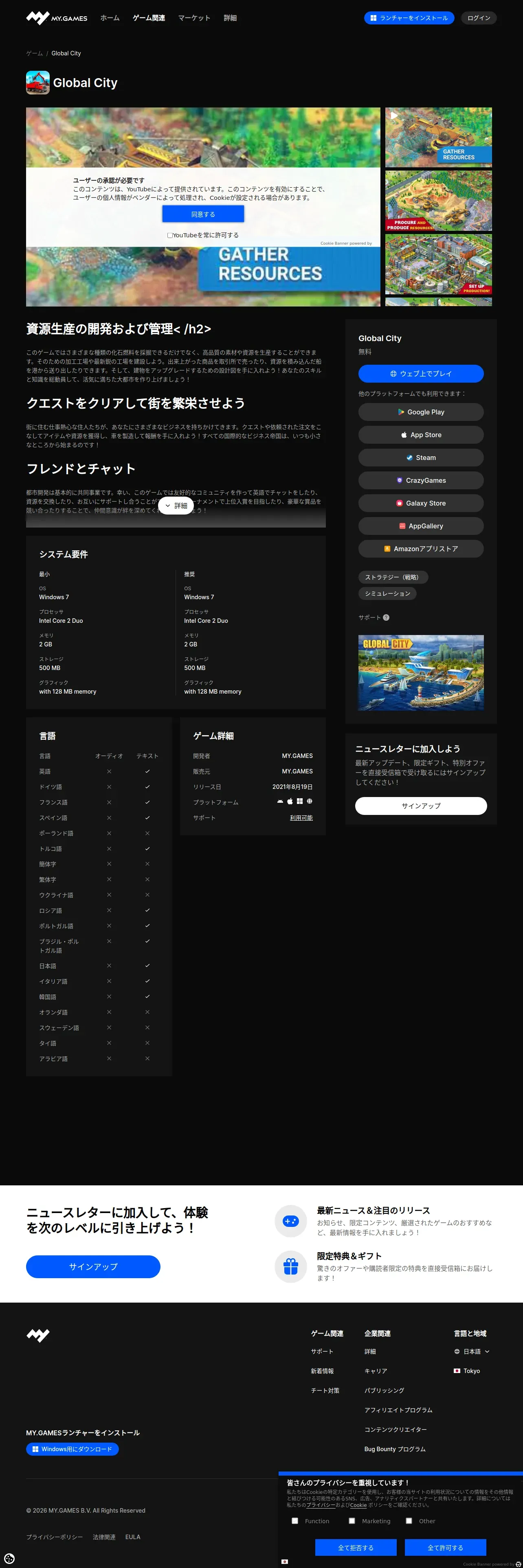Open the ゲーム関連 menu item
Viewport: 523px width, 1568px height.
coord(149,18)
